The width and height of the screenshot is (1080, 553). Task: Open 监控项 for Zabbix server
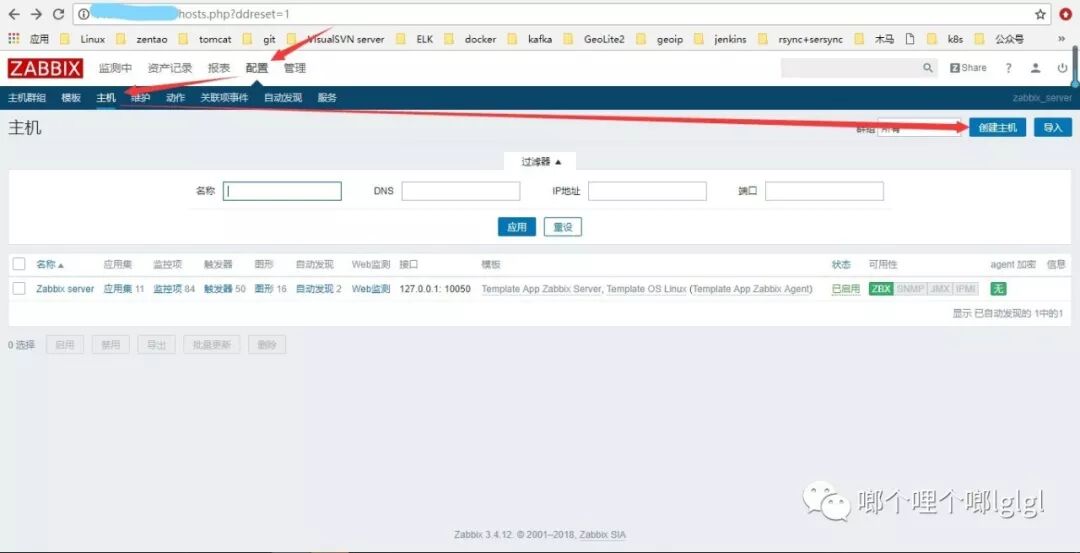[167, 289]
